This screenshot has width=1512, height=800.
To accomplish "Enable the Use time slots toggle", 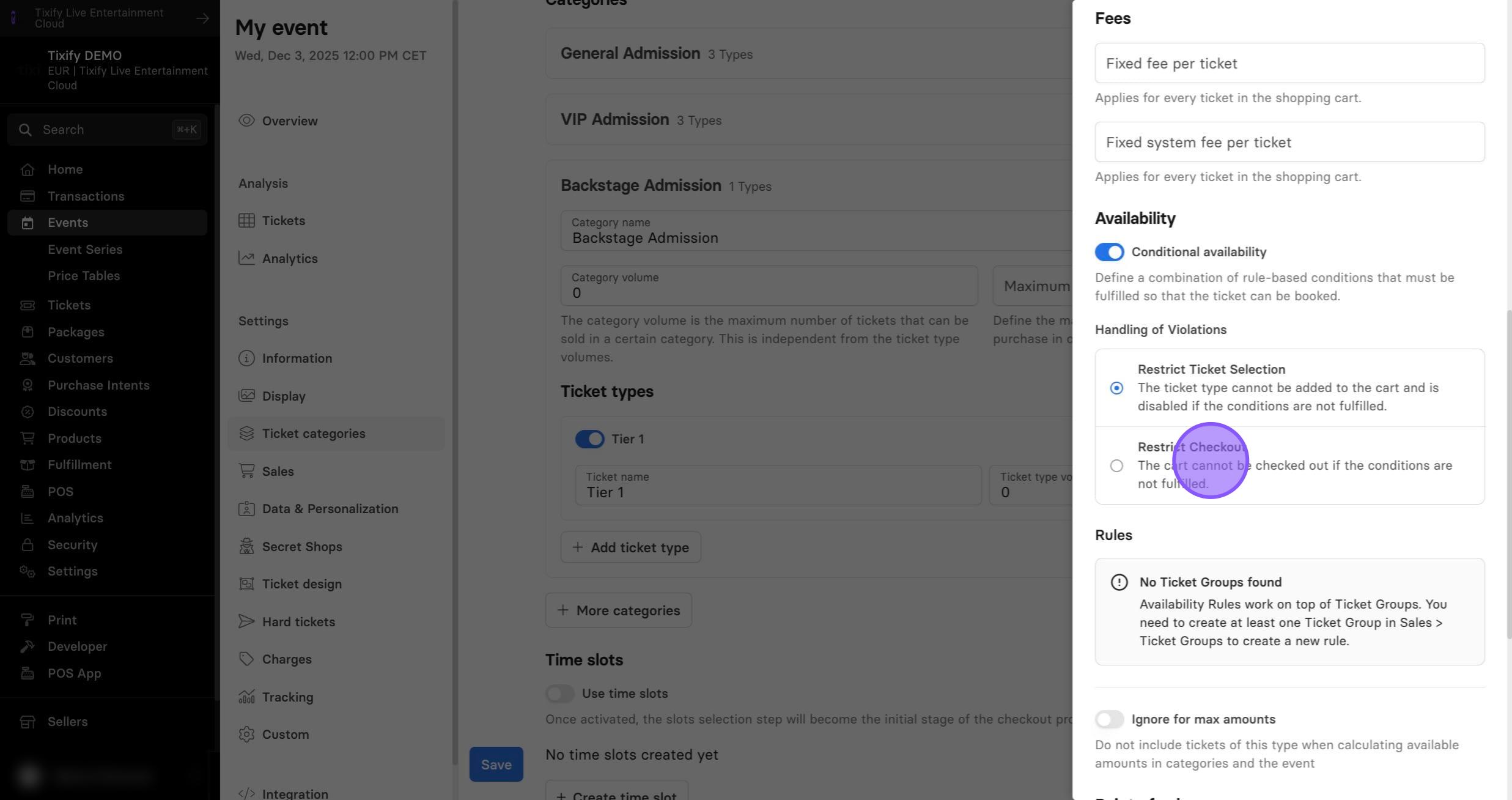I will click(559, 694).
